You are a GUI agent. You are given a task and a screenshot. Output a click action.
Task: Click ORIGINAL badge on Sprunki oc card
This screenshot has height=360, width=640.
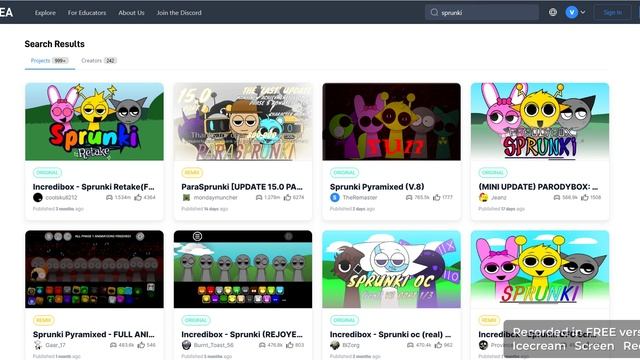(x=344, y=320)
